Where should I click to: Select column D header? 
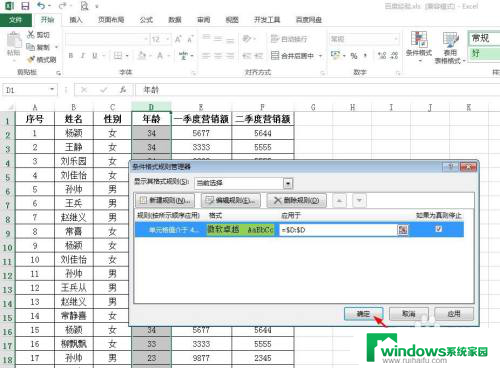coord(151,107)
